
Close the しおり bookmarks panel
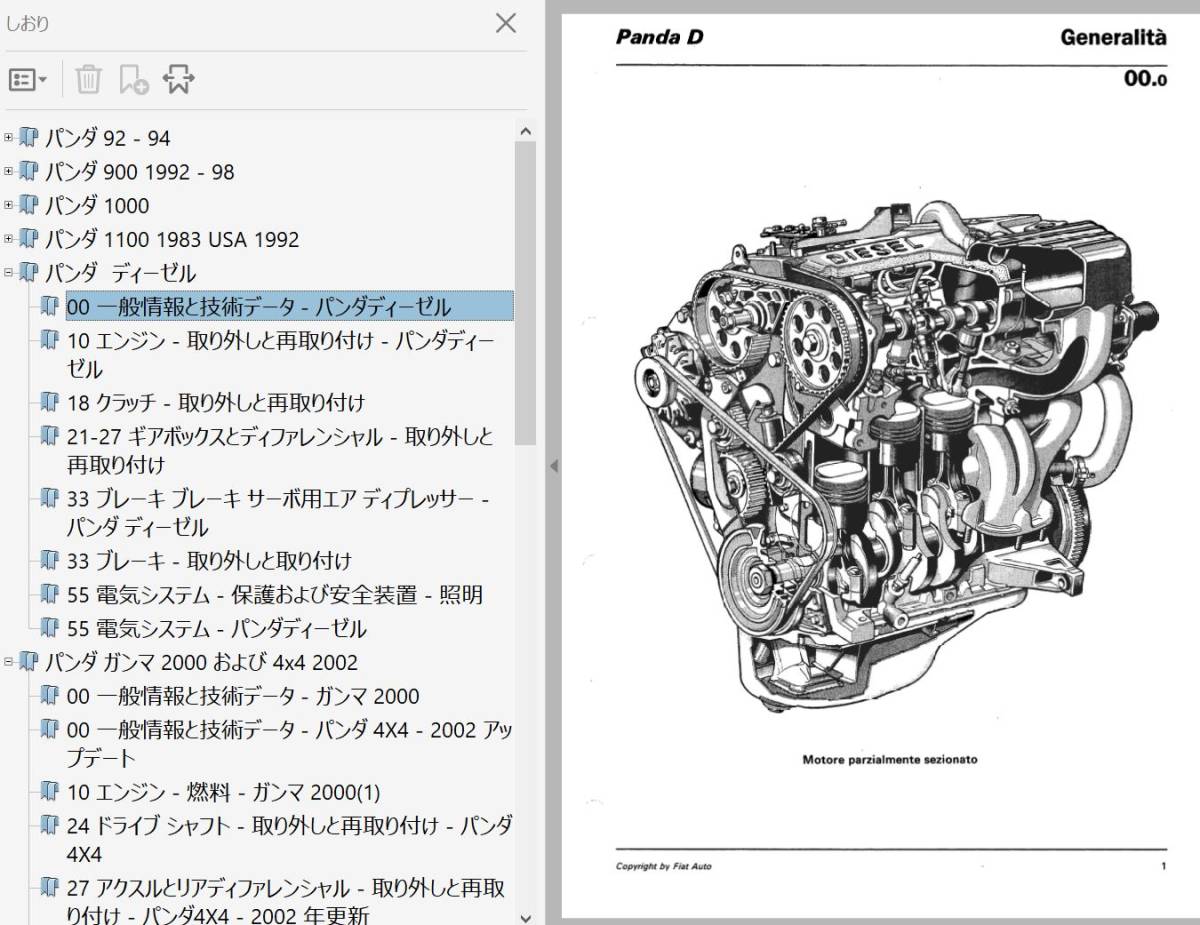click(x=506, y=23)
